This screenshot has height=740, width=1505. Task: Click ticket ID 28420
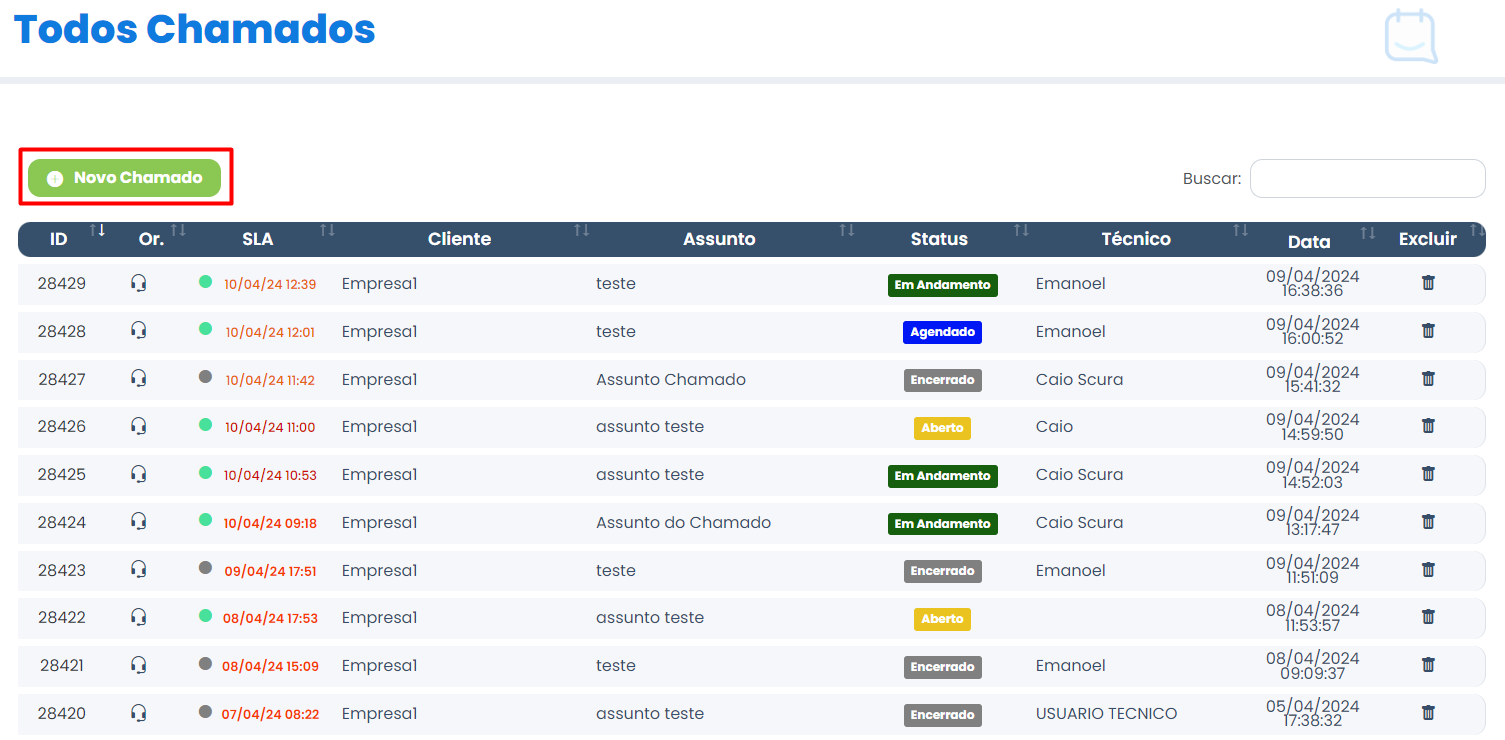[62, 713]
